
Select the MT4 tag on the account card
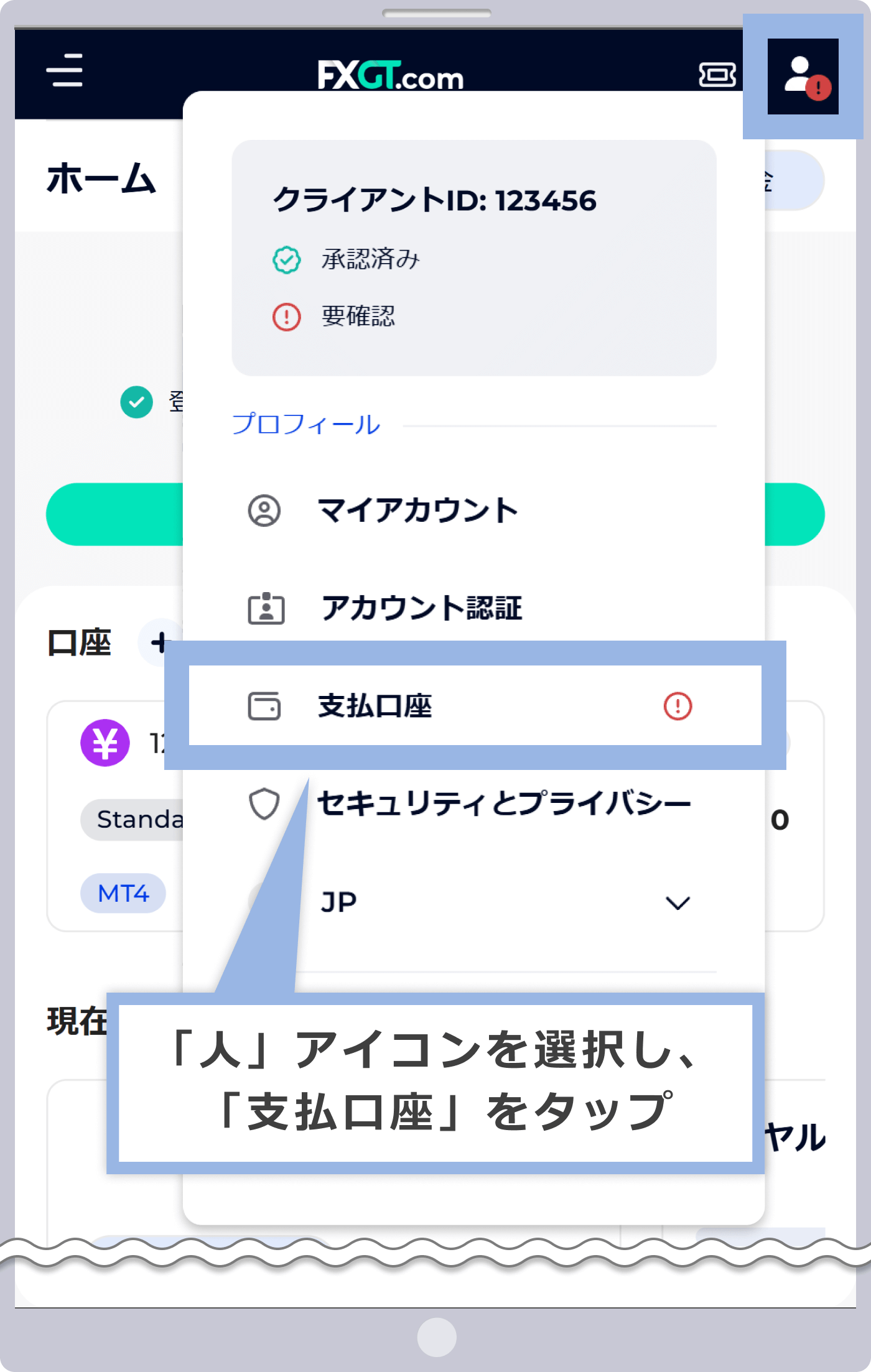click(x=123, y=894)
